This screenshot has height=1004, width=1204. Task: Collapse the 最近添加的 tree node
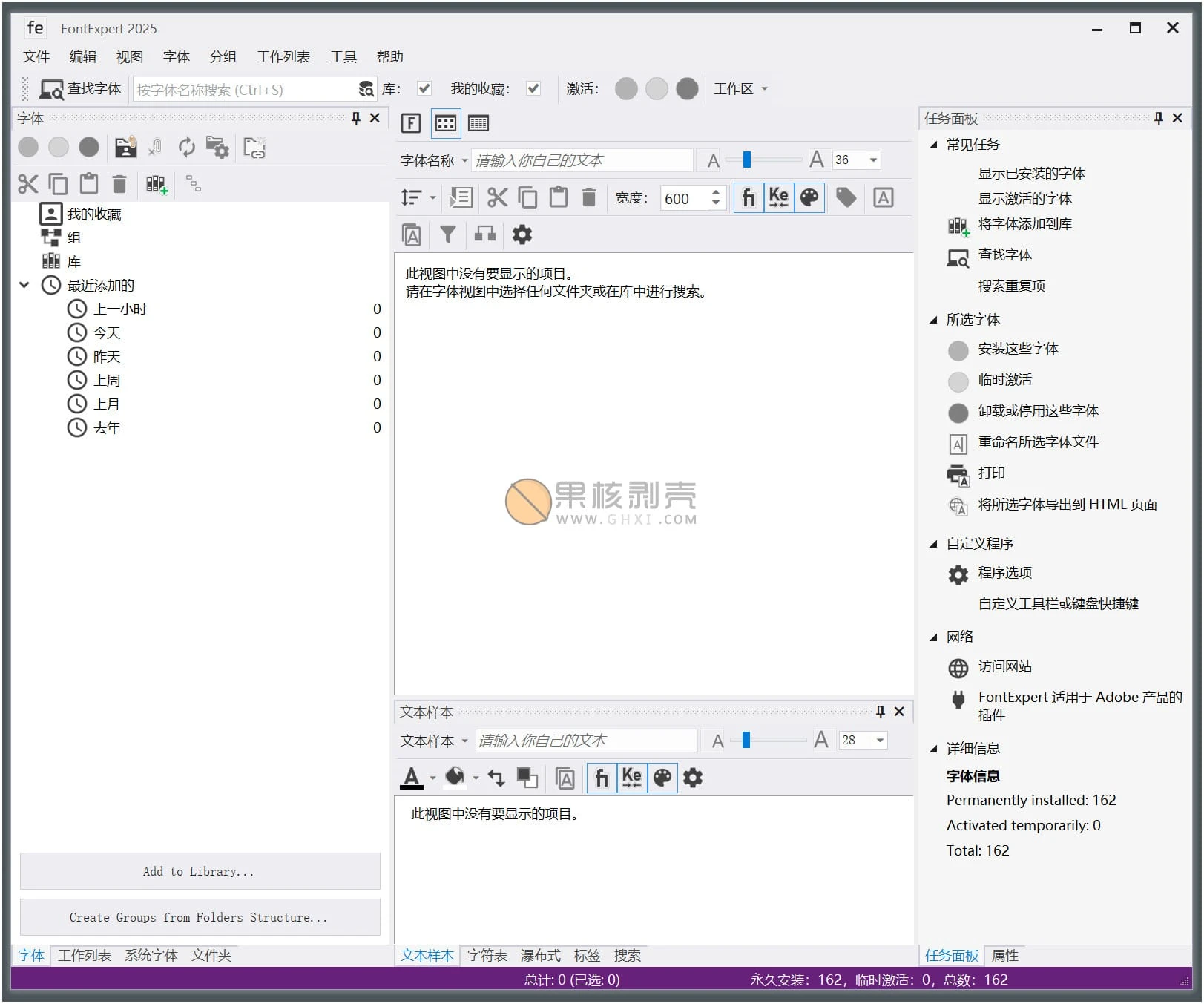pos(24,285)
